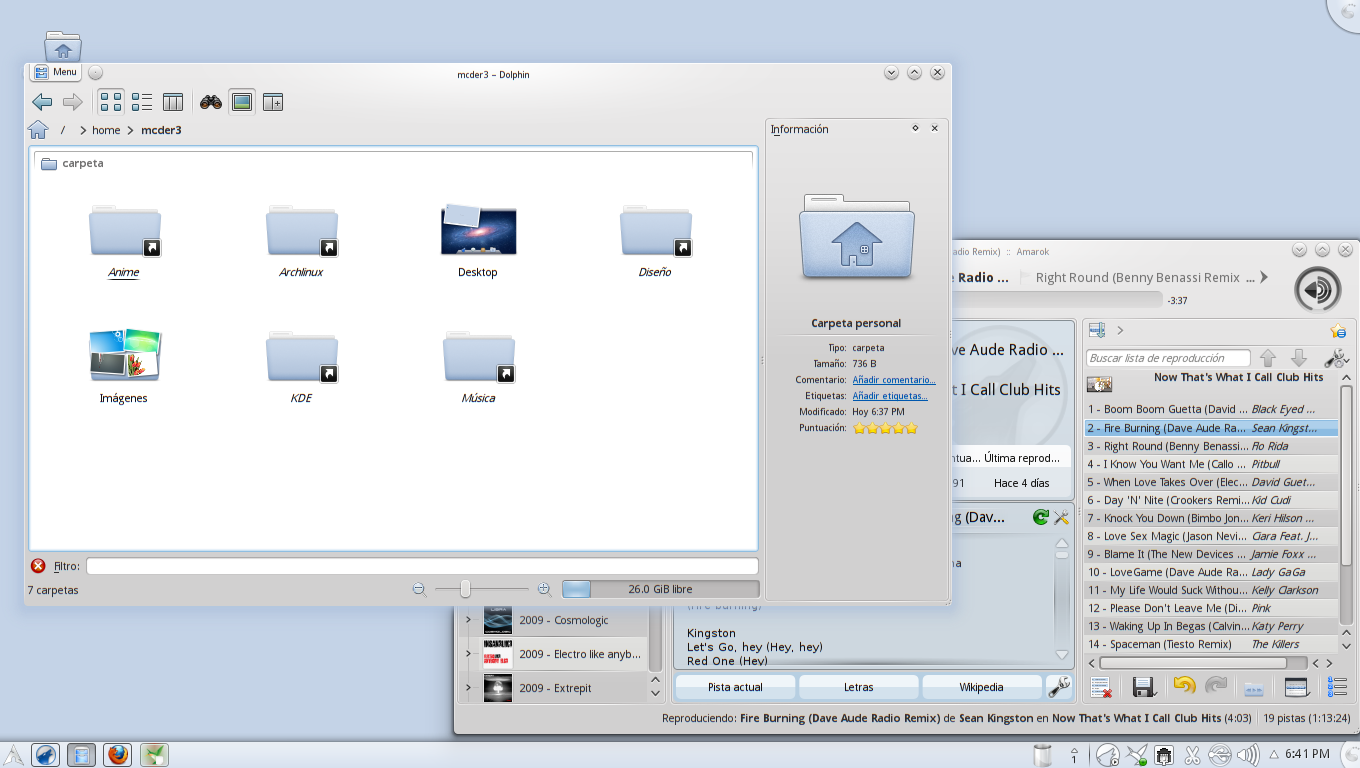Go forward in Dolphin navigation

pos(72,102)
